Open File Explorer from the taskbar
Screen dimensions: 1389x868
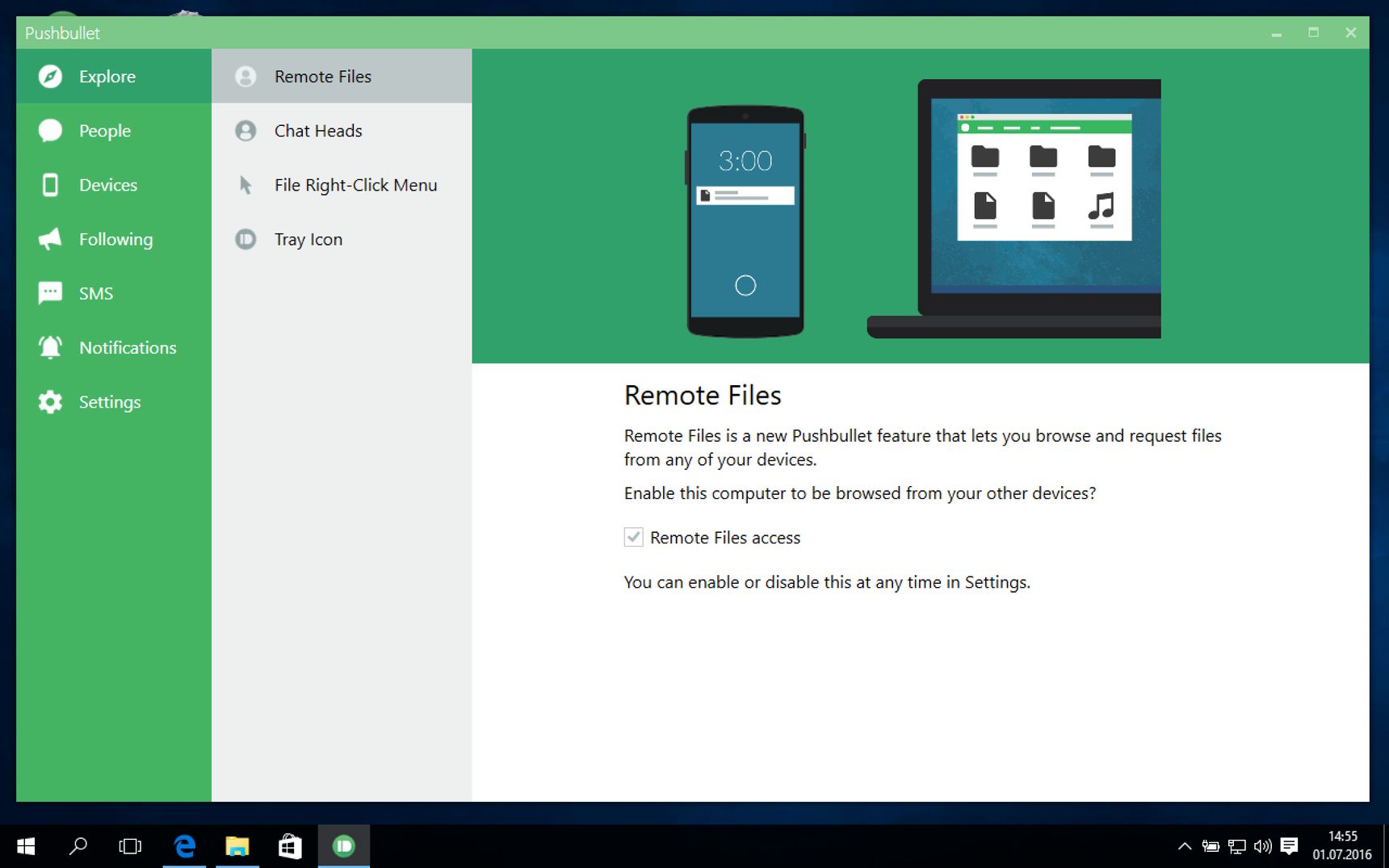coord(237,846)
